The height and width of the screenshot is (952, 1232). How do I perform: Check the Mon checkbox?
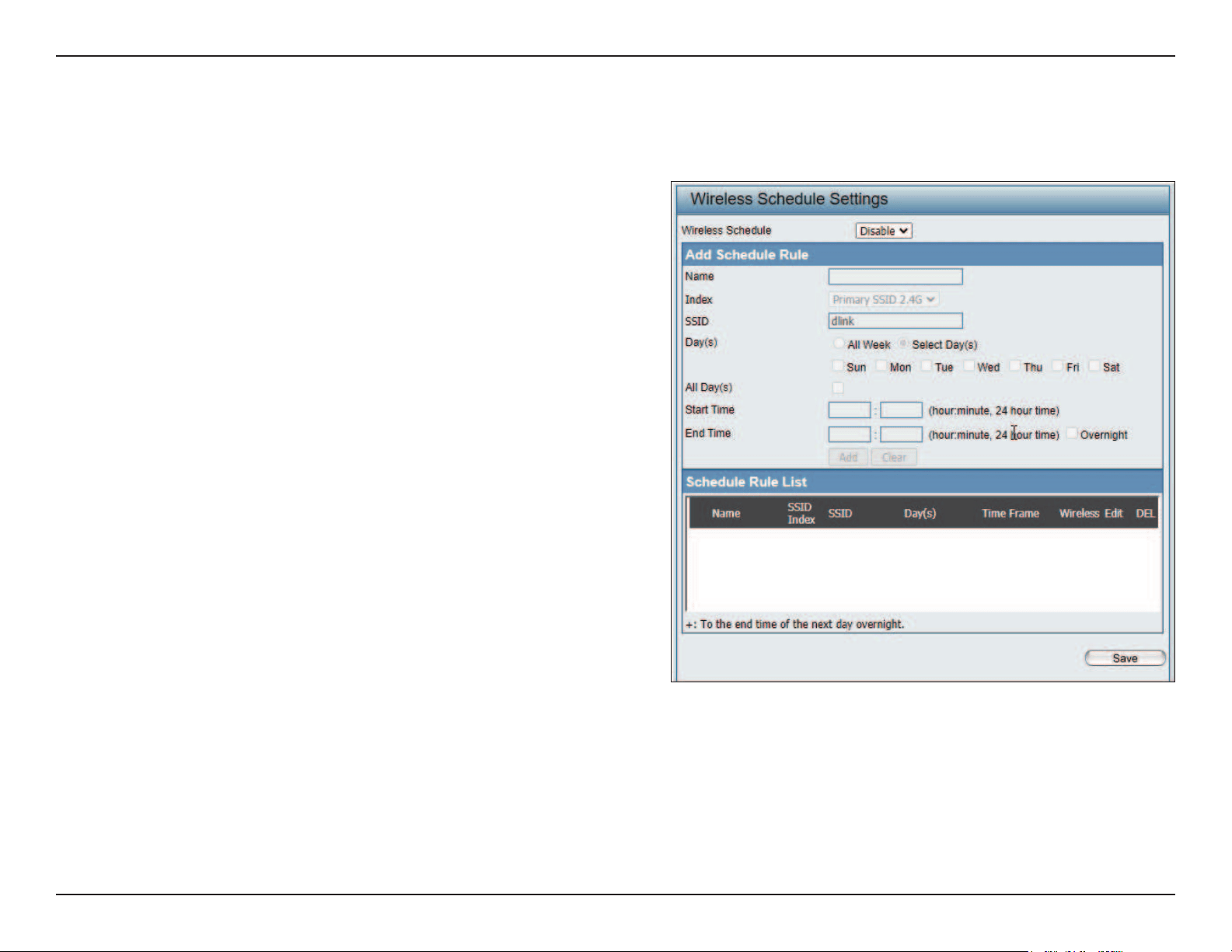[x=881, y=366]
